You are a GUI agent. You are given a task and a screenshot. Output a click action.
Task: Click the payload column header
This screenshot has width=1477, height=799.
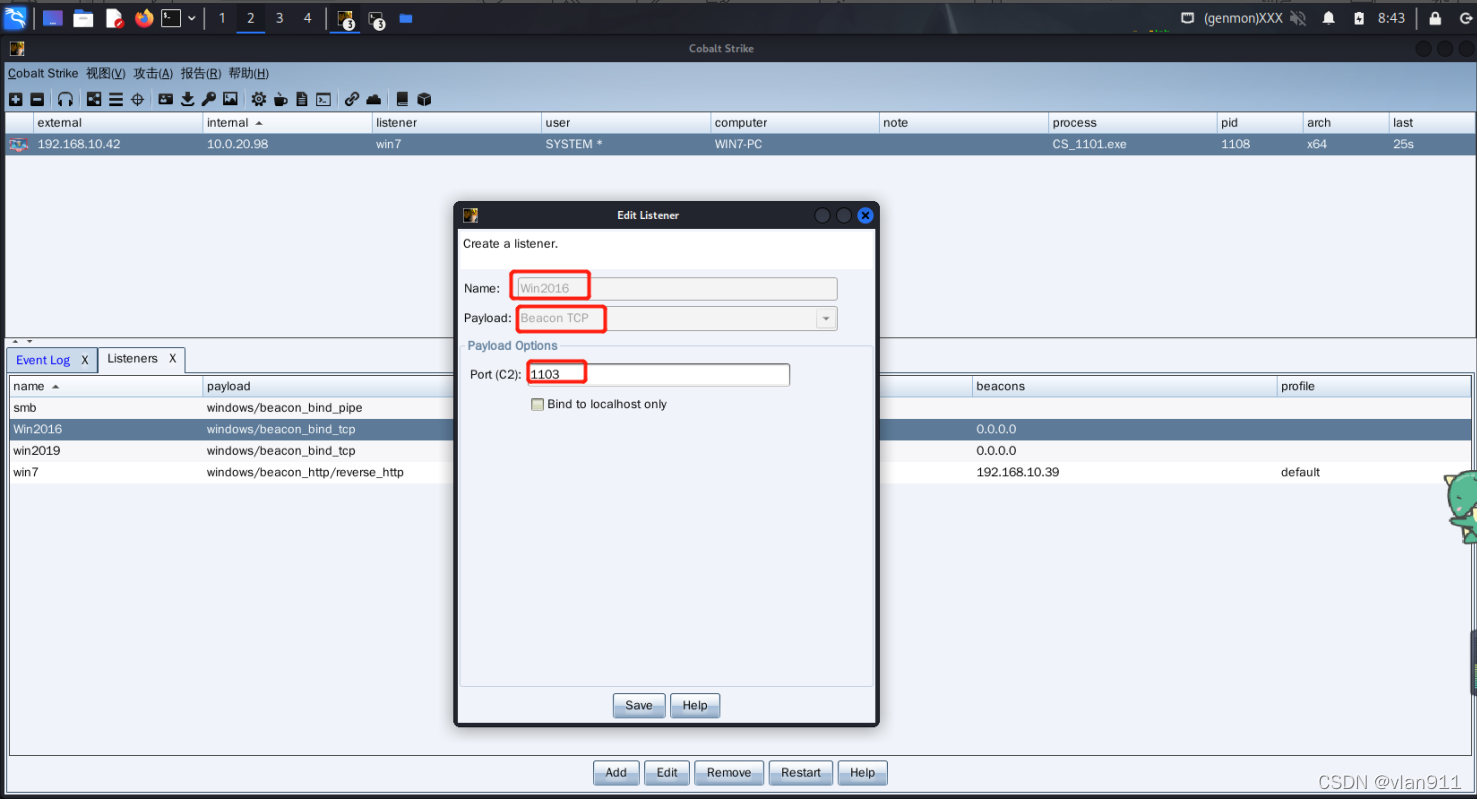coord(330,386)
